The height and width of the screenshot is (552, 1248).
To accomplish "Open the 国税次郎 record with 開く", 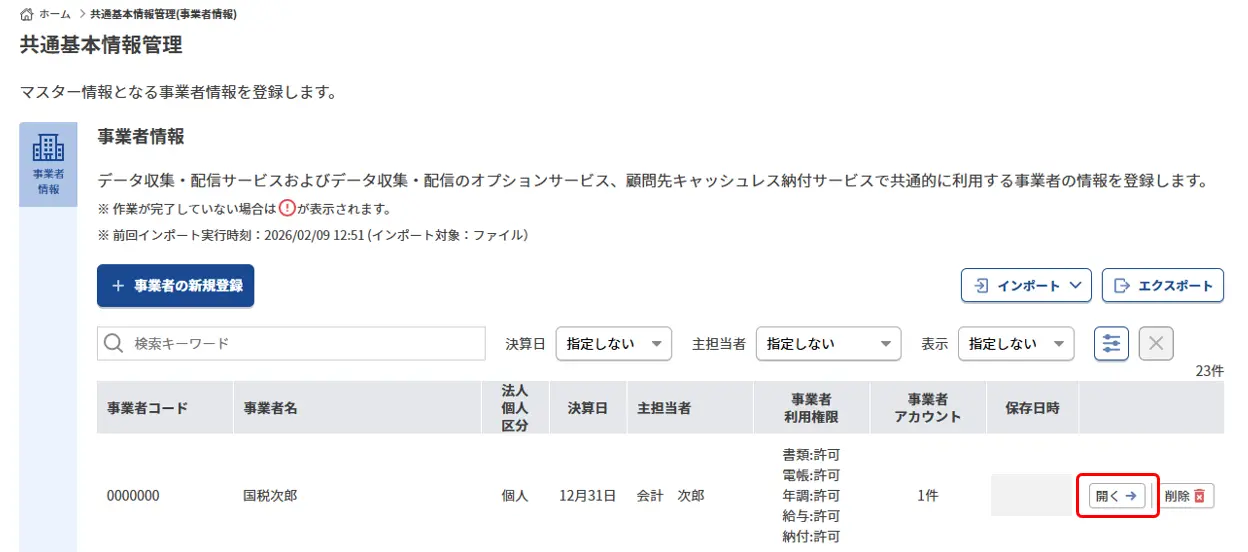I will pyautogui.click(x=1117, y=496).
